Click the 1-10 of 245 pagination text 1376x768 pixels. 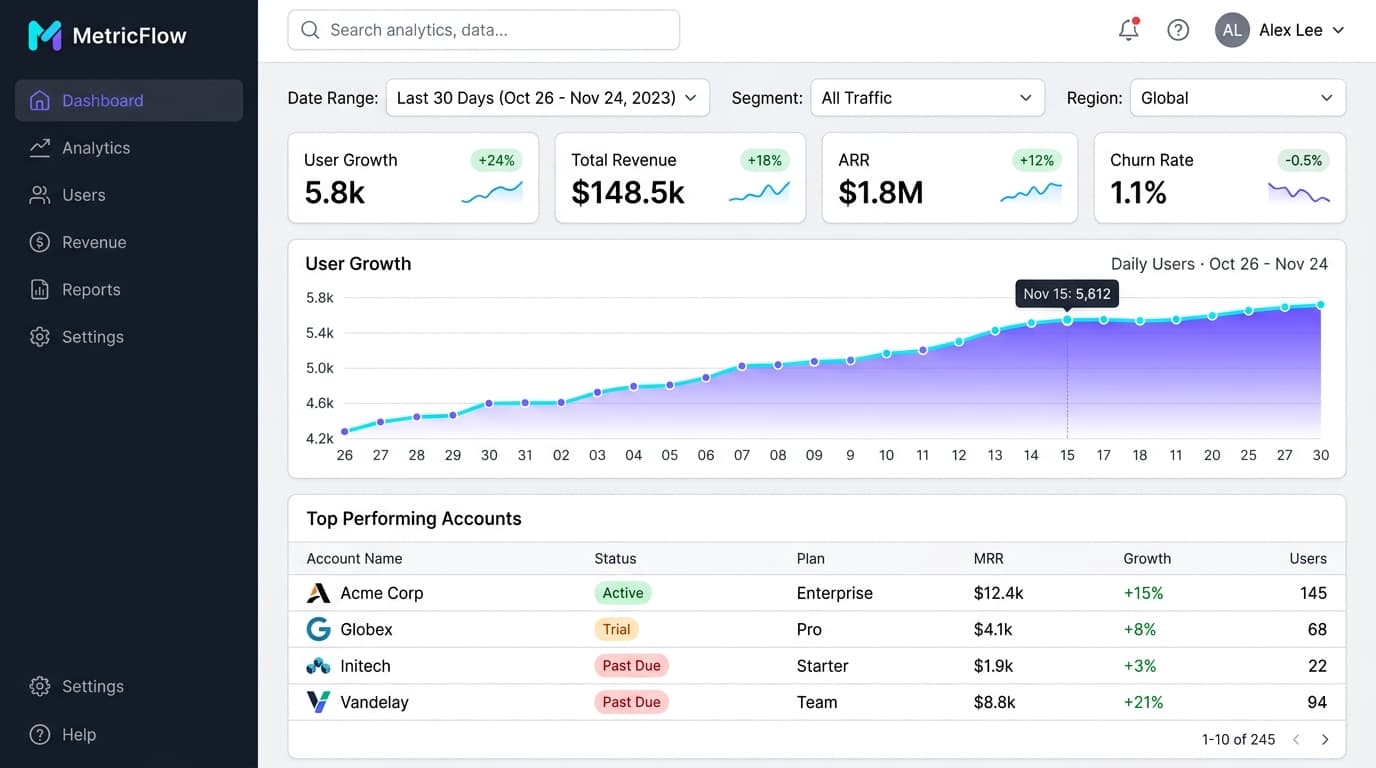[x=1238, y=740]
